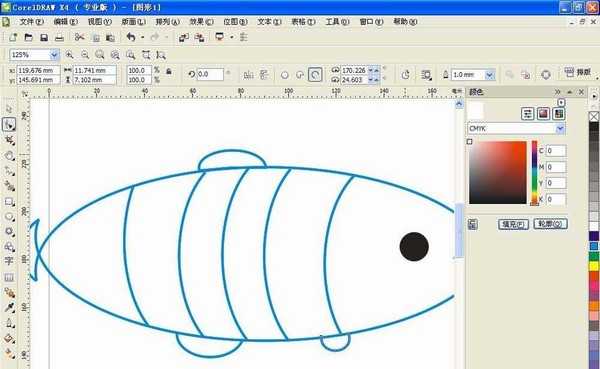Select the Pick tool in toolbox

pos(9,109)
